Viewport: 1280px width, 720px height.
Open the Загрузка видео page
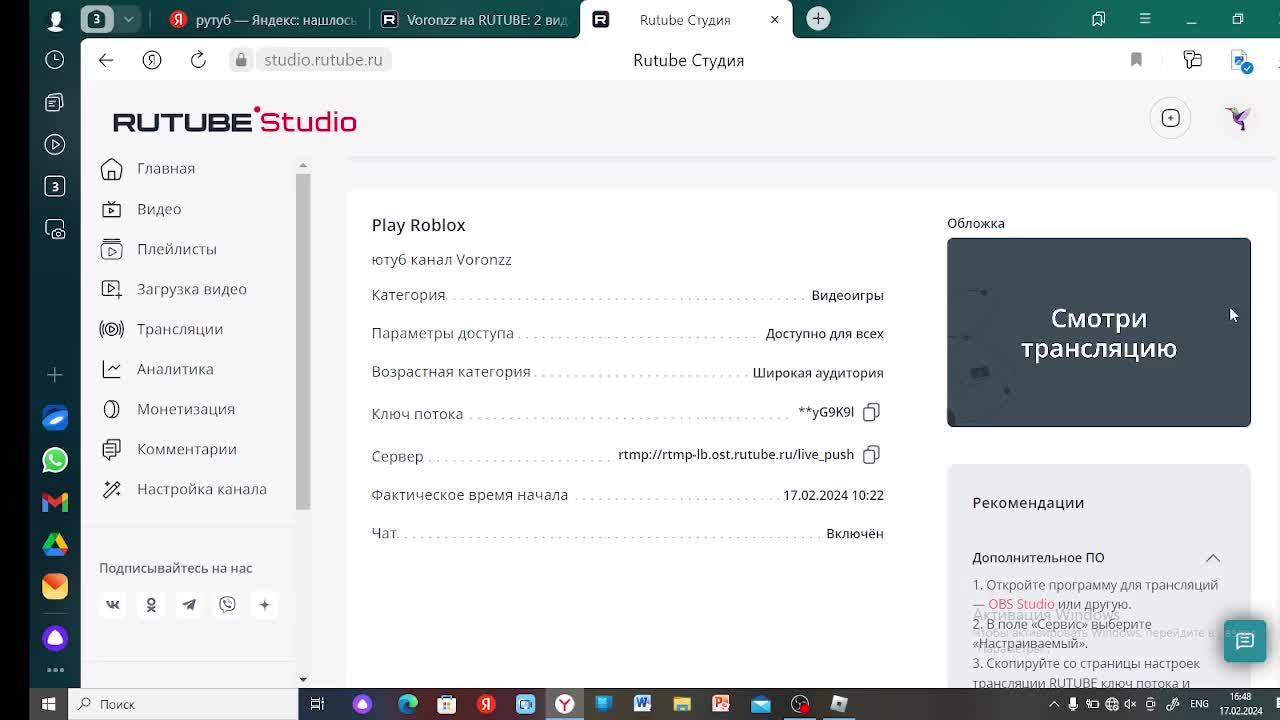173,289
